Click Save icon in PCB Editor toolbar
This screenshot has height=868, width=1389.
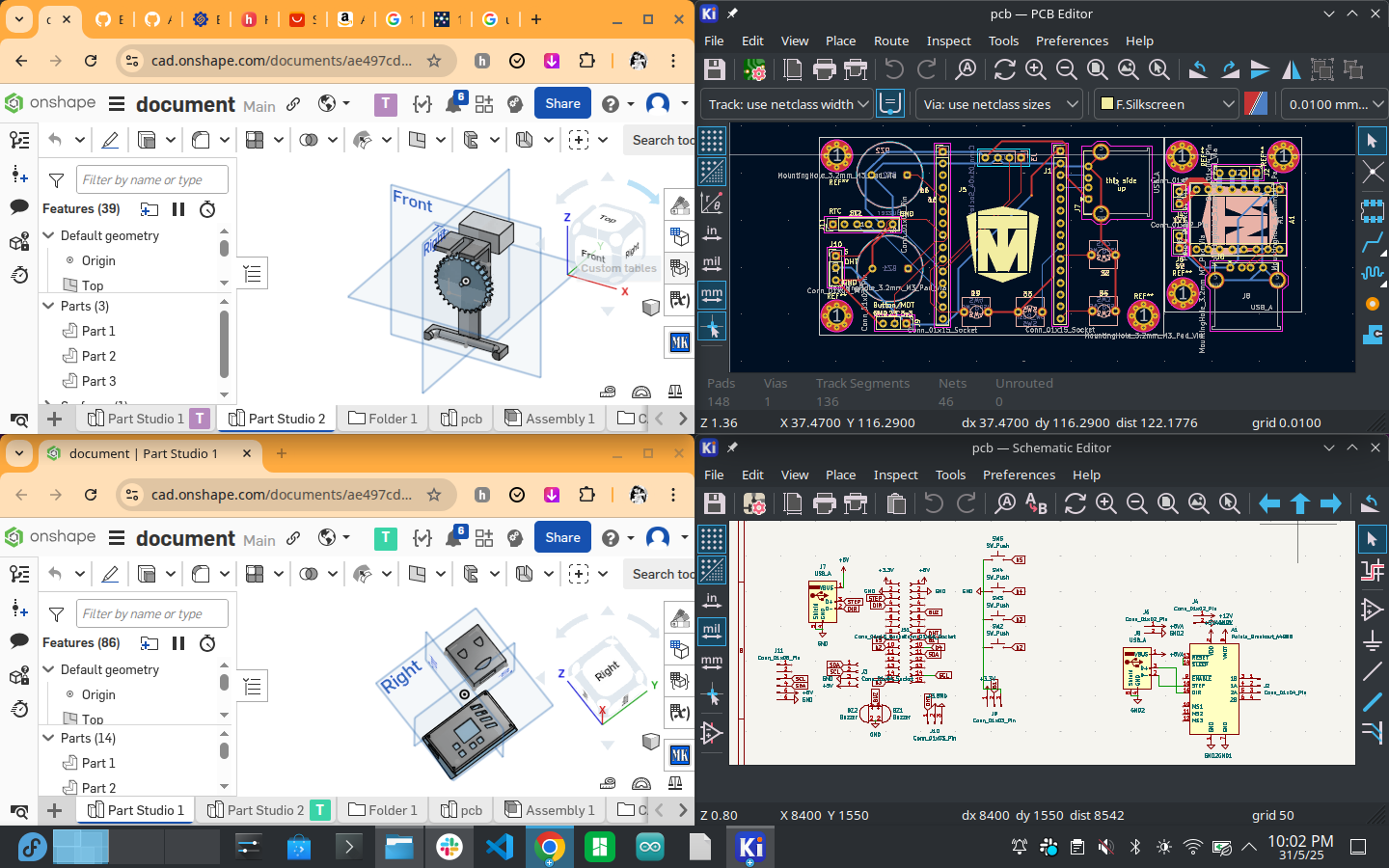pyautogui.click(x=714, y=69)
